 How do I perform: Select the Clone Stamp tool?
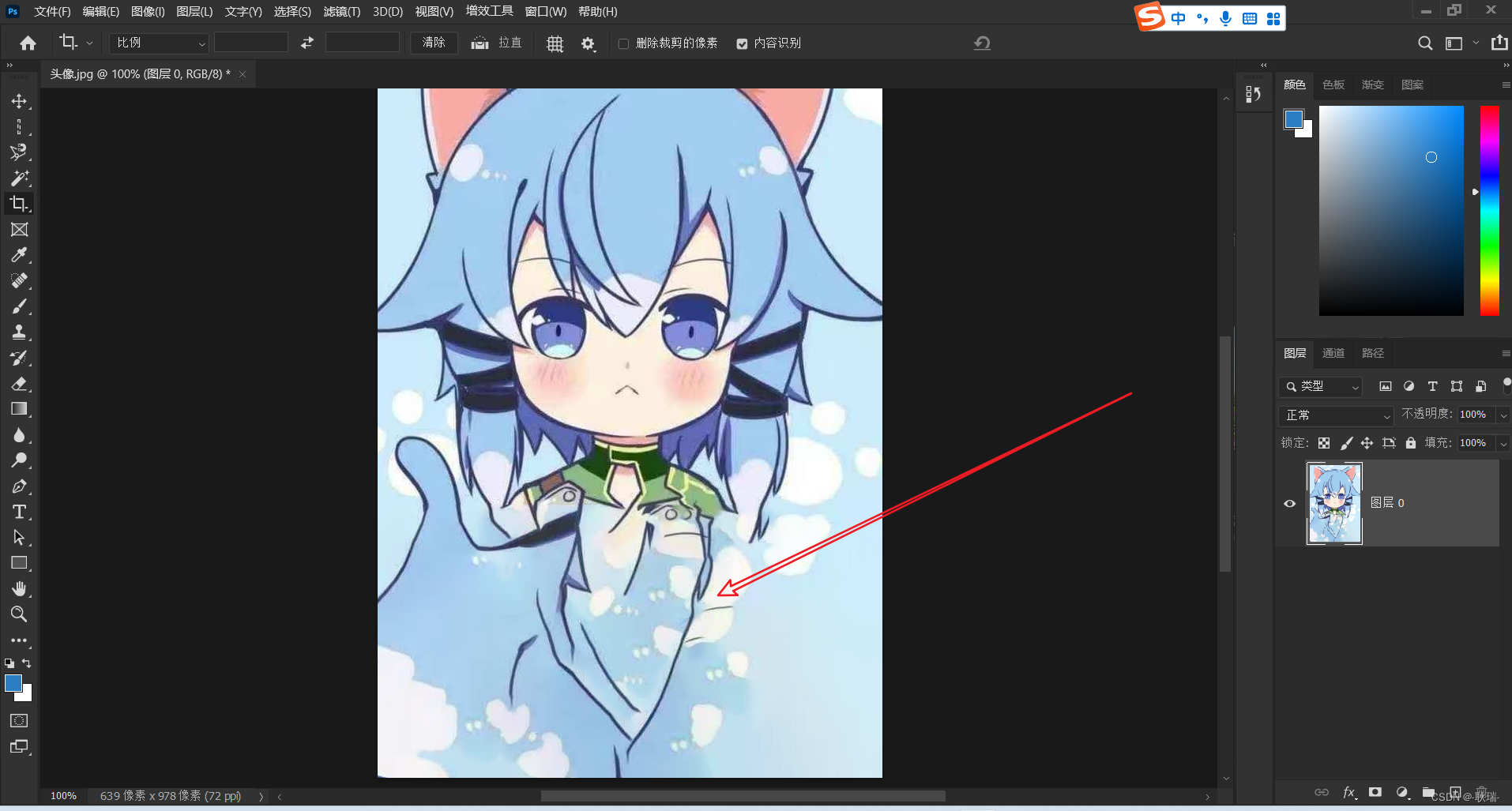click(19, 332)
